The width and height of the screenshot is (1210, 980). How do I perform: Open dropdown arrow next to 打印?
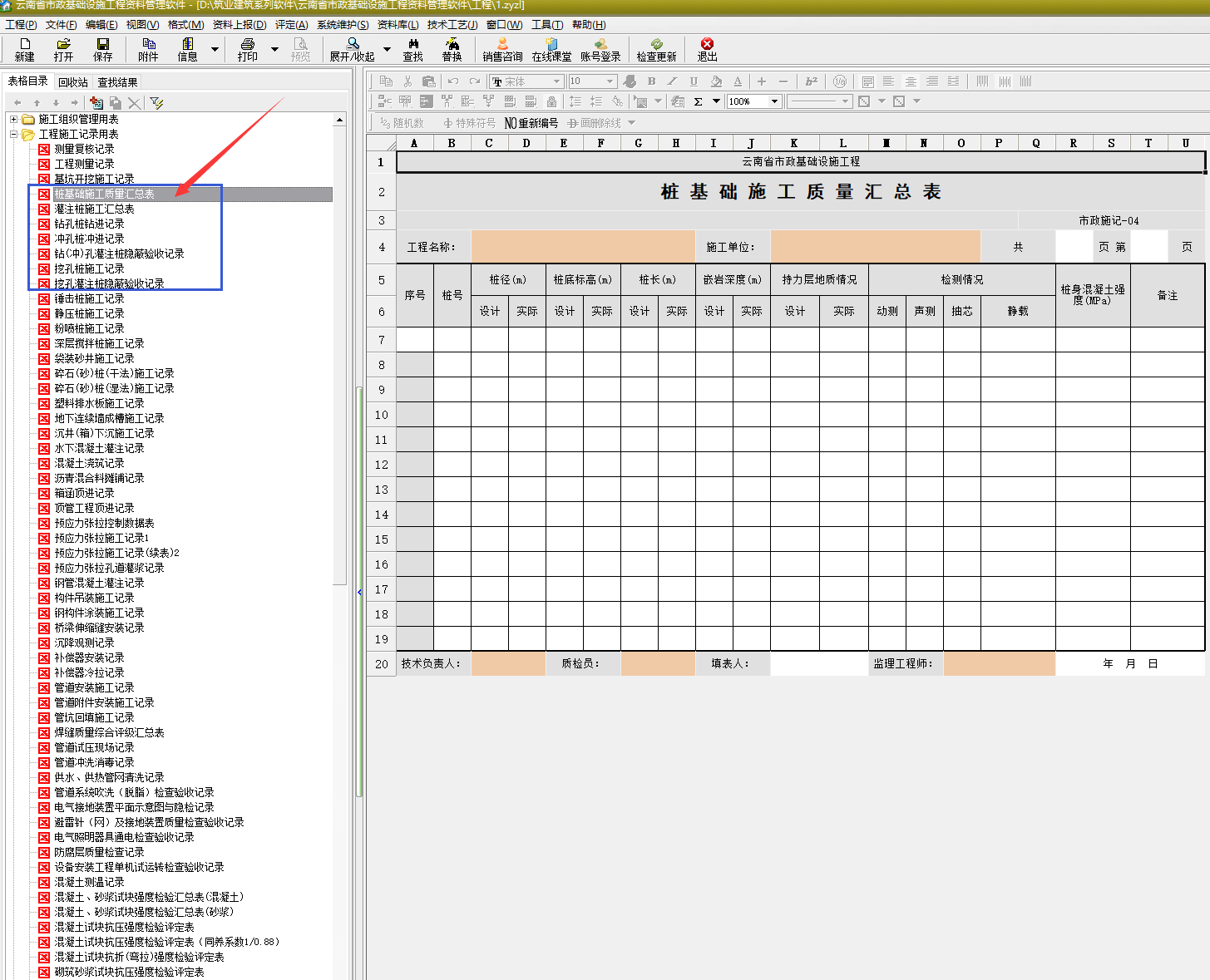click(275, 50)
